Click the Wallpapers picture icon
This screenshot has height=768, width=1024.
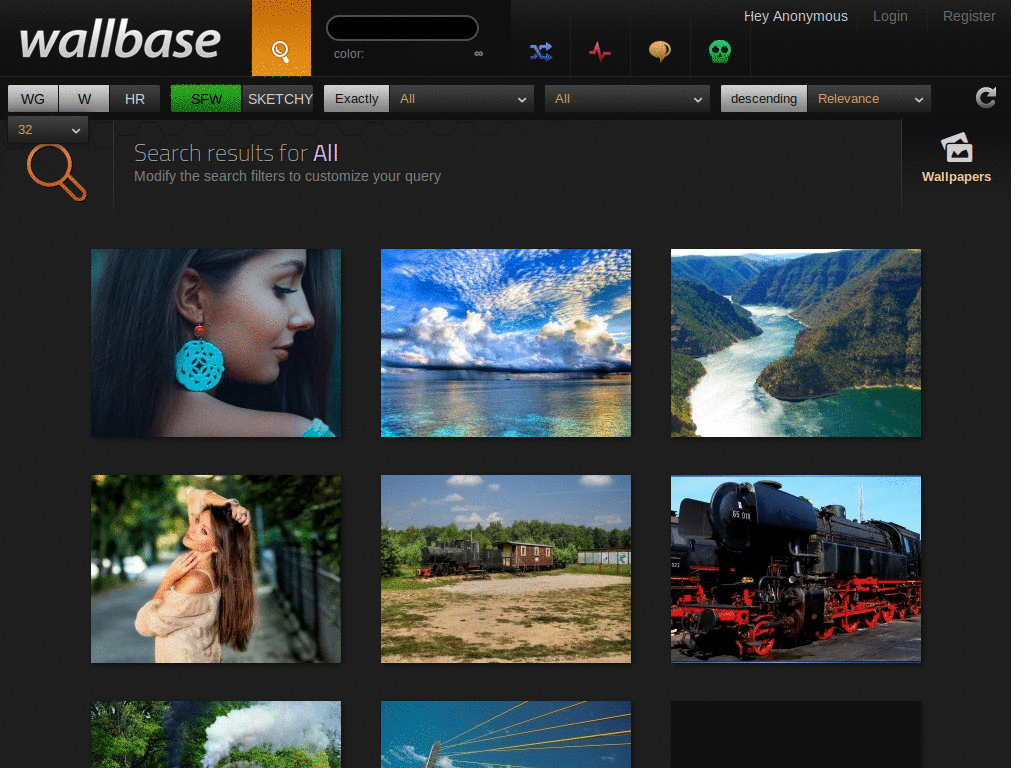(x=956, y=148)
